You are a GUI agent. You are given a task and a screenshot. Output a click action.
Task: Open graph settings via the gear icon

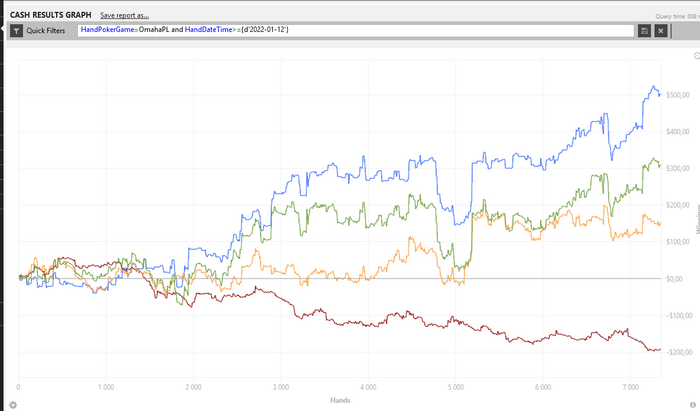pos(13,405)
